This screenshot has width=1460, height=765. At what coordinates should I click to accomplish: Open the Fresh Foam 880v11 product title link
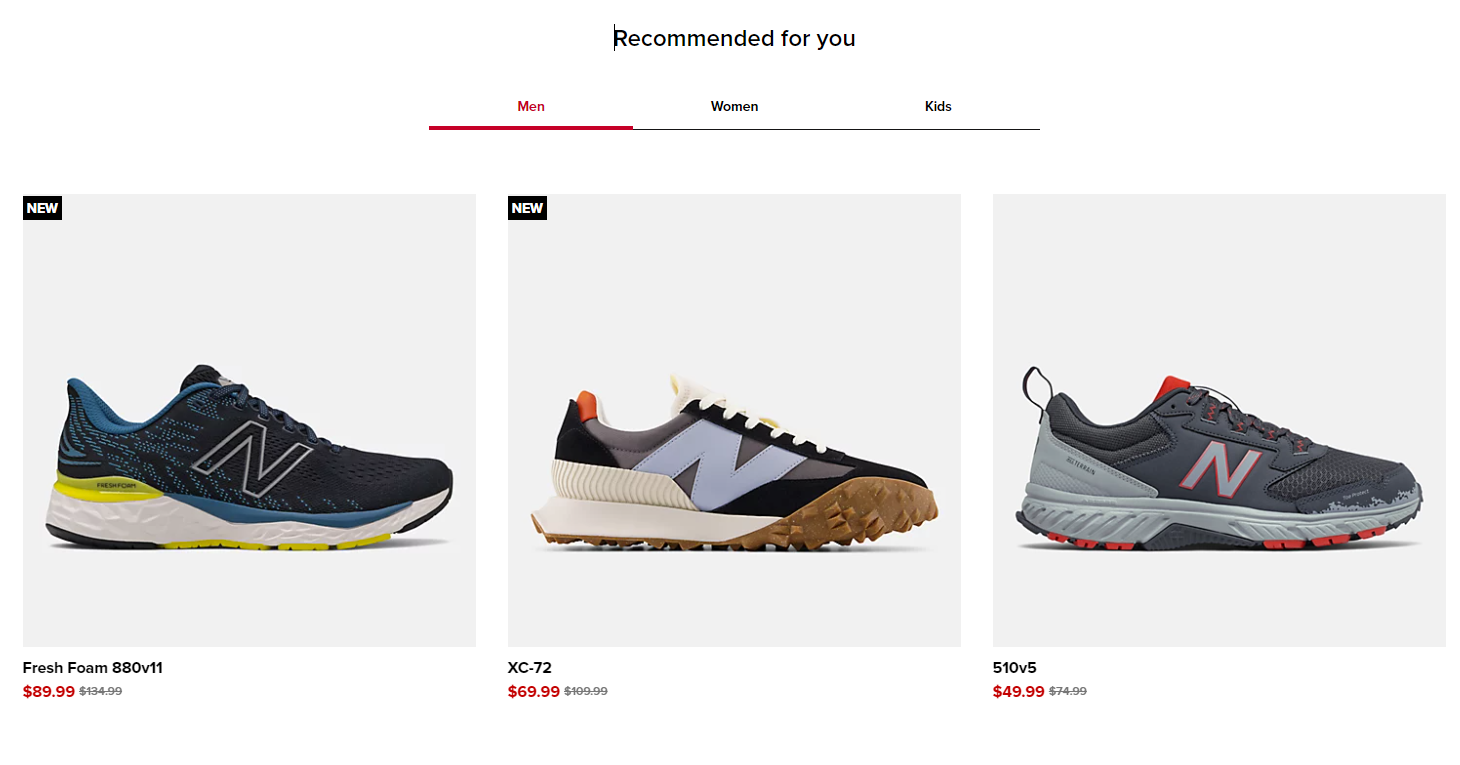(92, 668)
